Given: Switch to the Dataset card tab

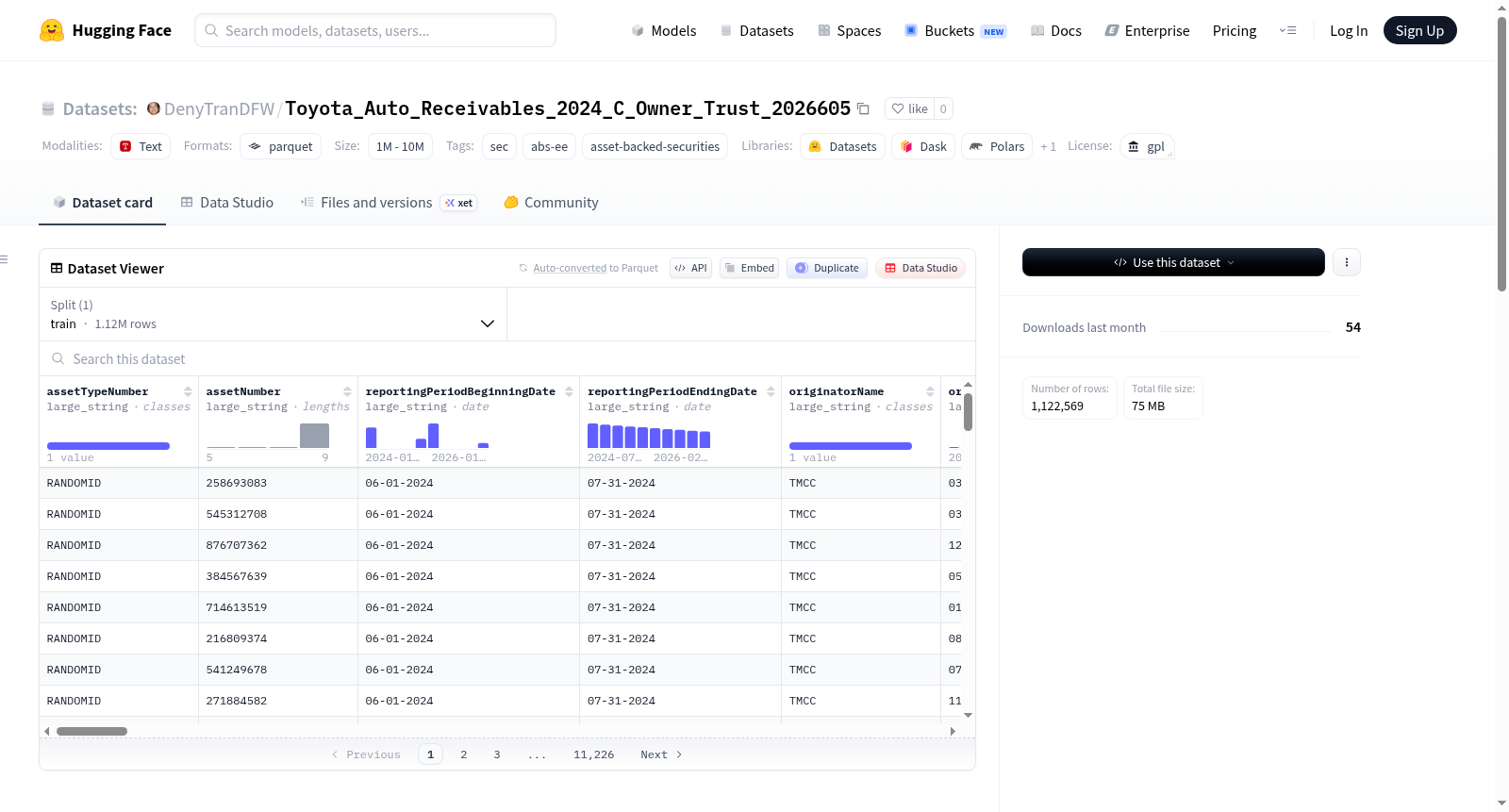Looking at the screenshot, I should [x=102, y=203].
